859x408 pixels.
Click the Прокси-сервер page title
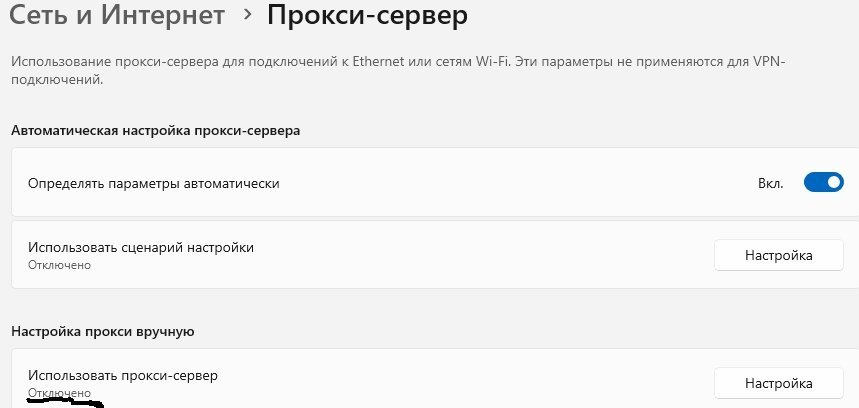coord(367,15)
